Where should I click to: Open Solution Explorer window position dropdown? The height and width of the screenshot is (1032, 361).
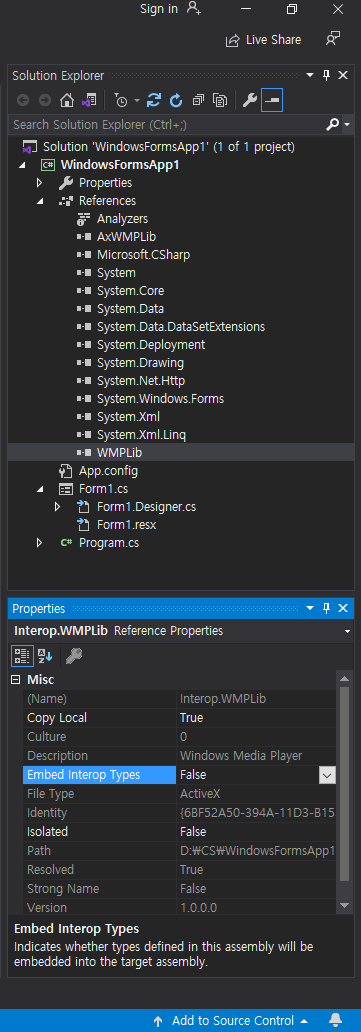point(310,76)
